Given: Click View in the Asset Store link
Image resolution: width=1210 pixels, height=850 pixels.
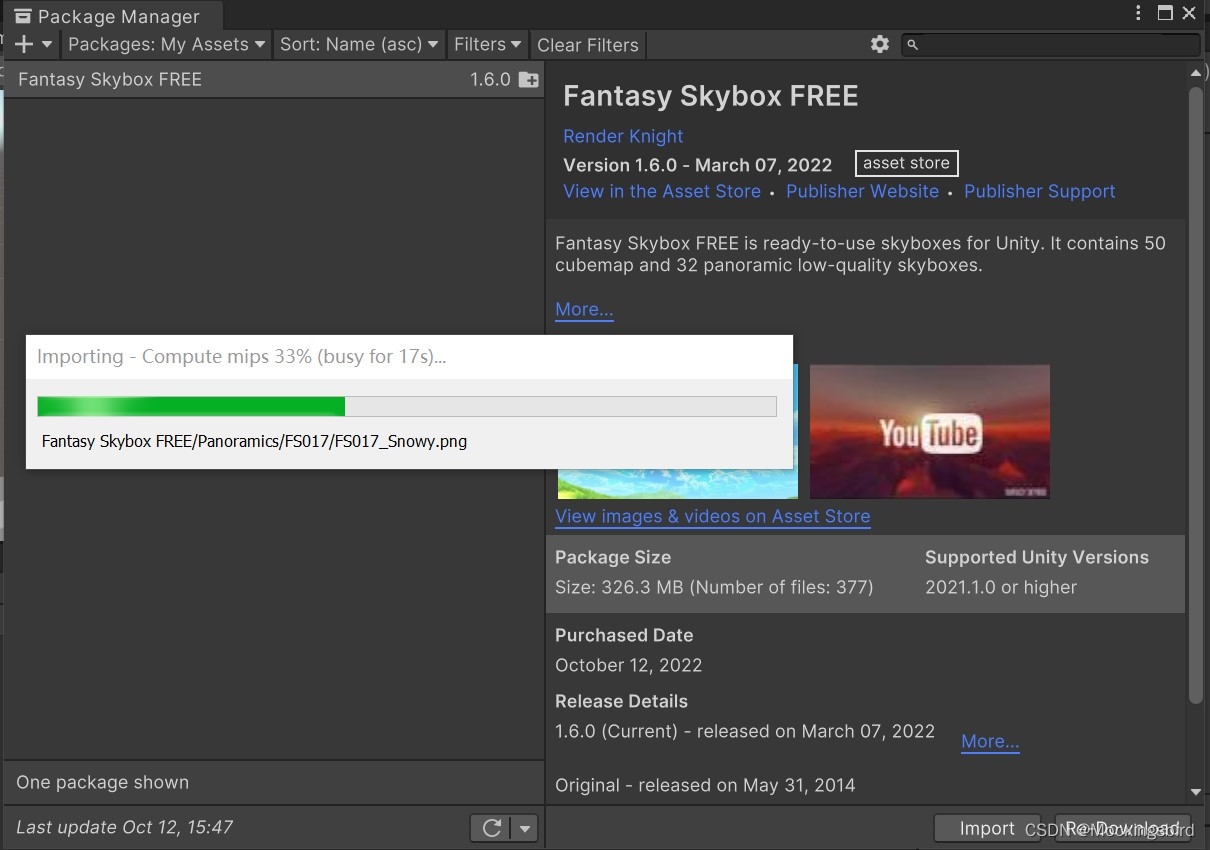Looking at the screenshot, I should (662, 191).
